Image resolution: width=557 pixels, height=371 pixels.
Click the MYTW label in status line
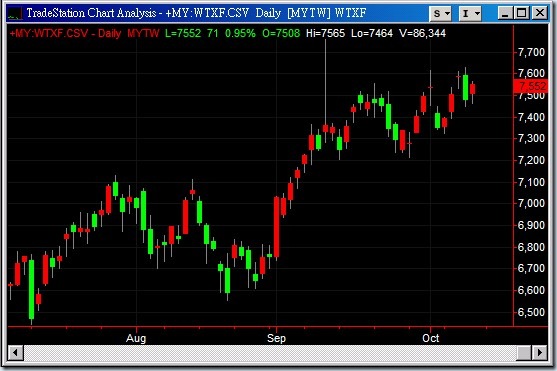tap(143, 33)
